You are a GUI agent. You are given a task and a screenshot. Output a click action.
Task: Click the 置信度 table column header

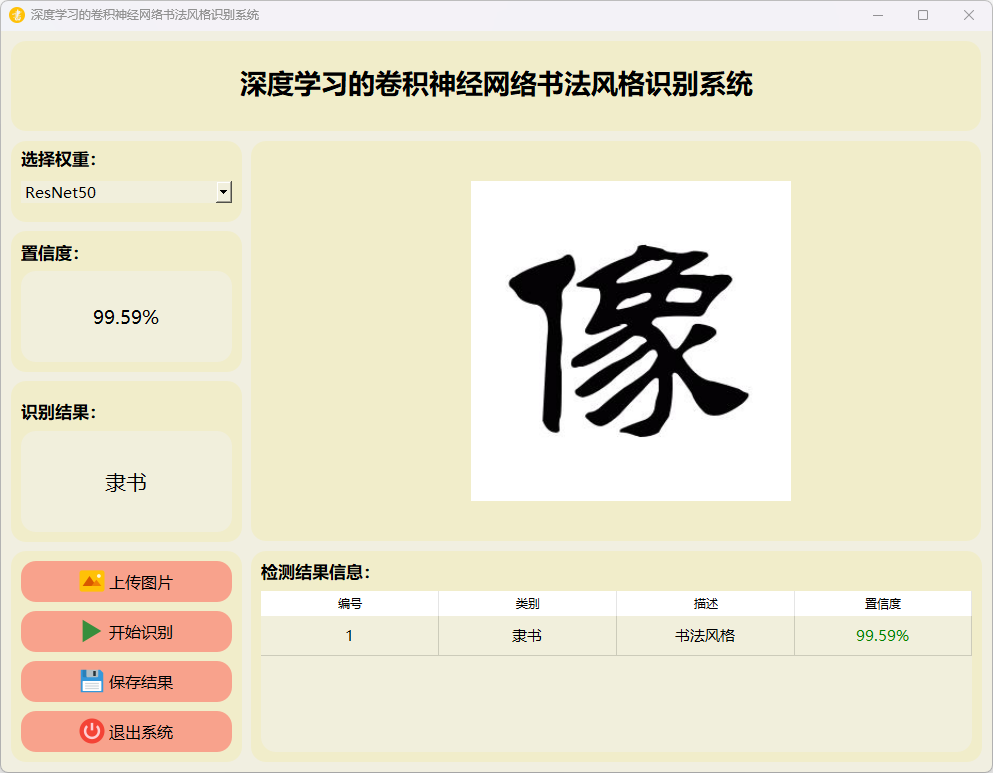[882, 604]
